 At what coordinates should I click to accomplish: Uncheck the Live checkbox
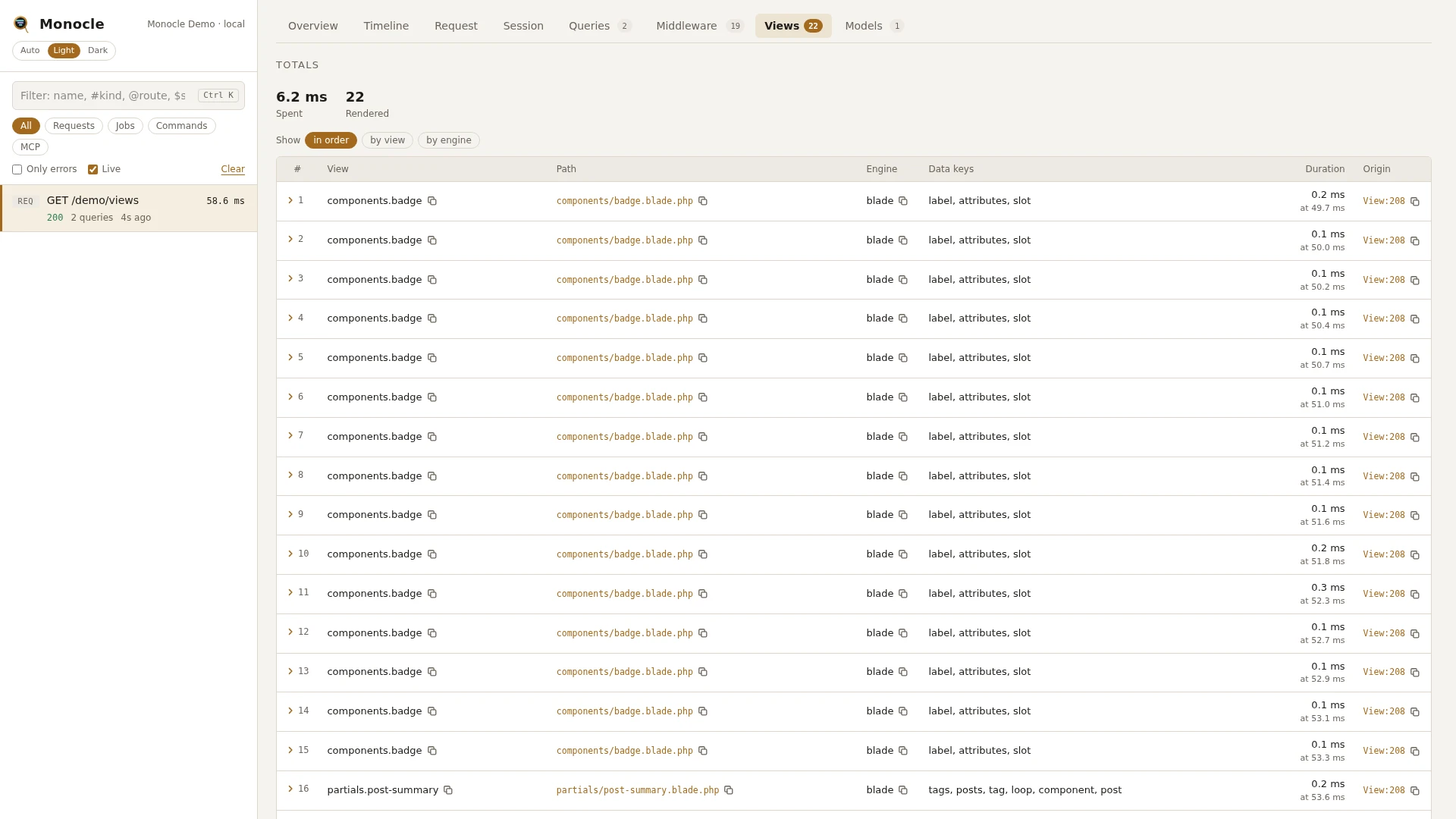click(x=93, y=170)
